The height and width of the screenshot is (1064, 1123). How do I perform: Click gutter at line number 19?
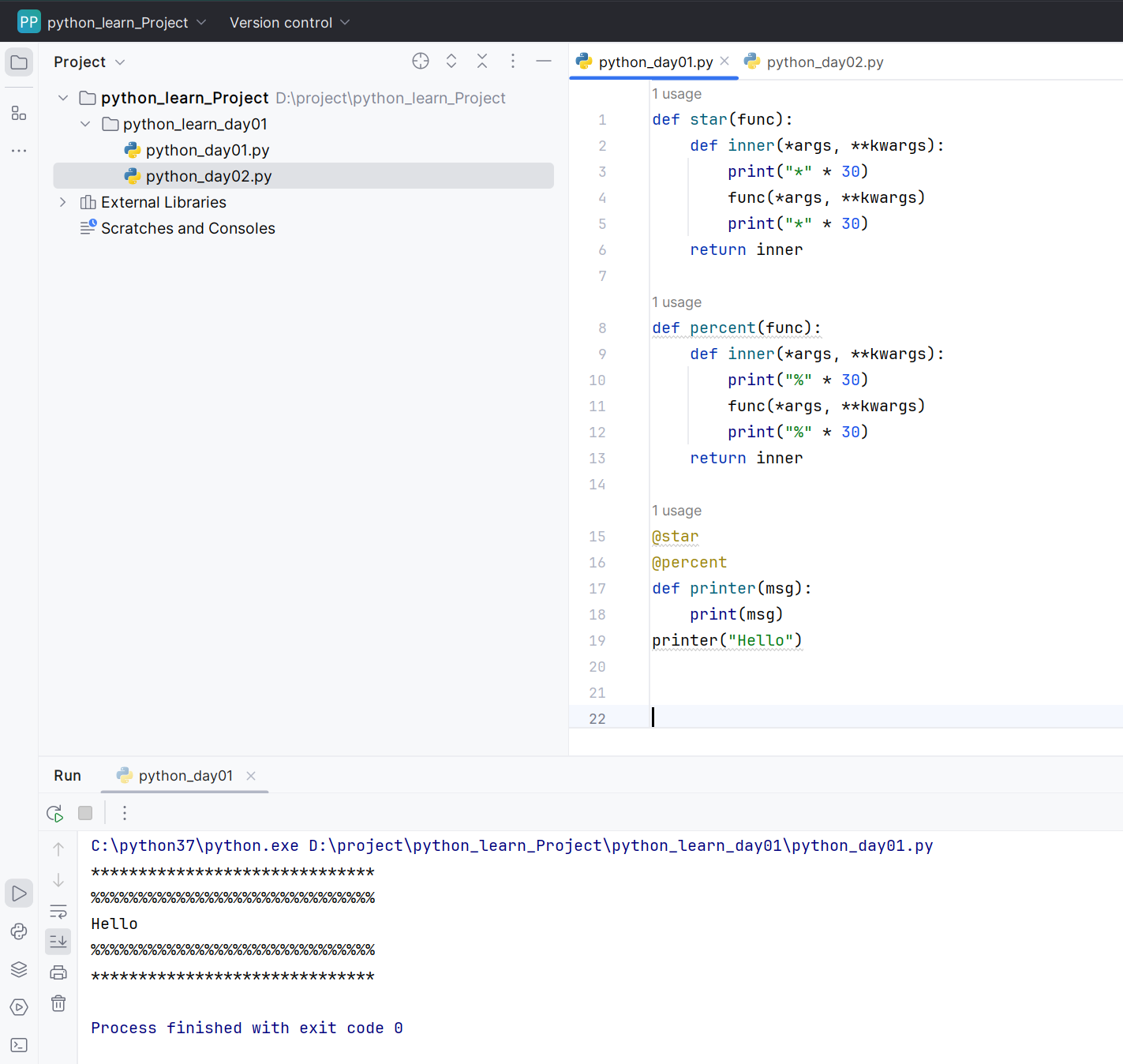pos(597,641)
